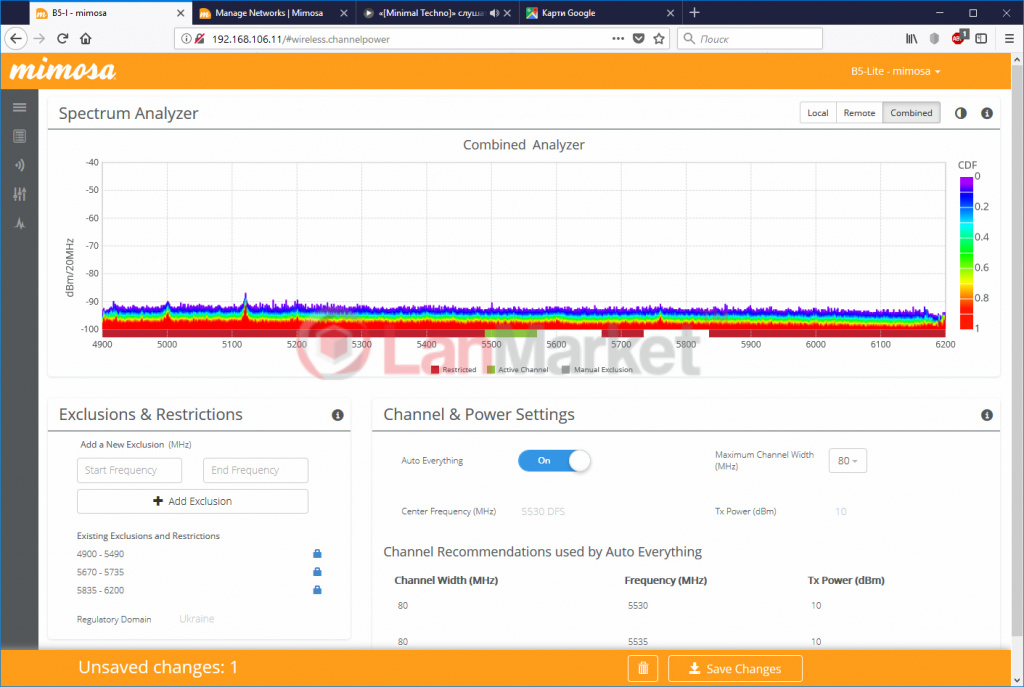Open the B5-Lite - mimosa device dropdown

coord(895,72)
